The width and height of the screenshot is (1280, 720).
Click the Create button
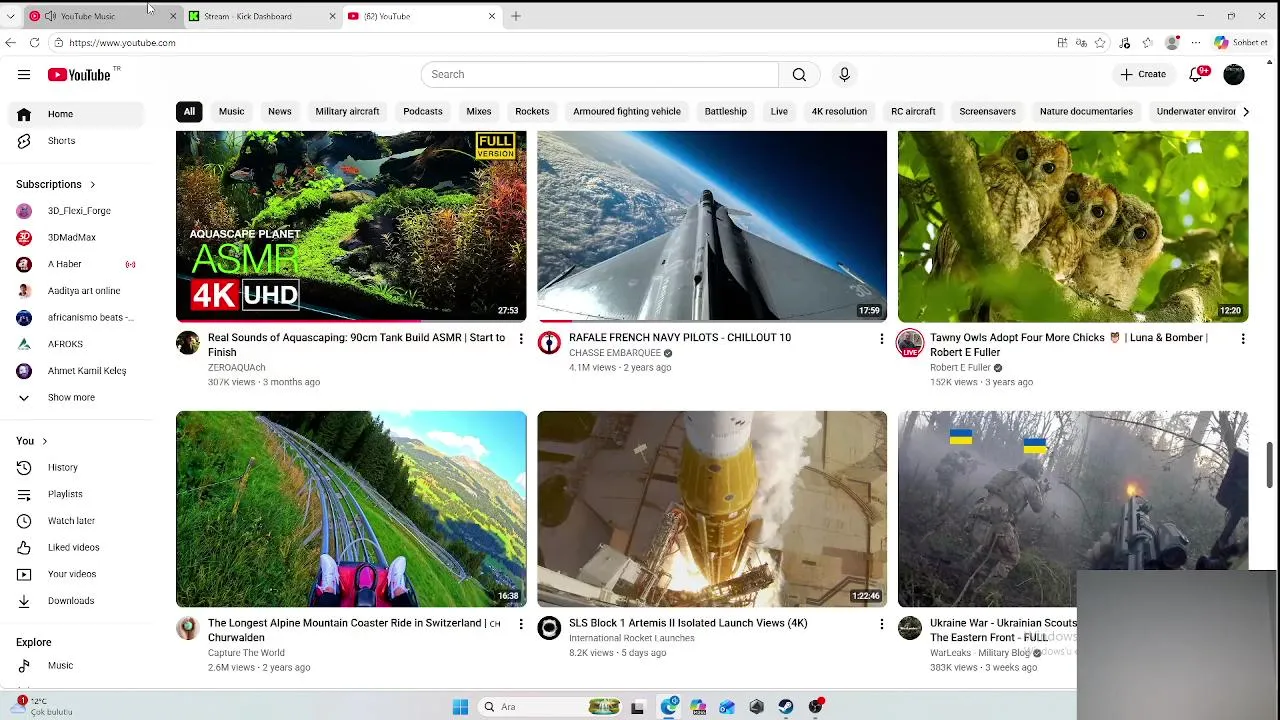[1143, 74]
